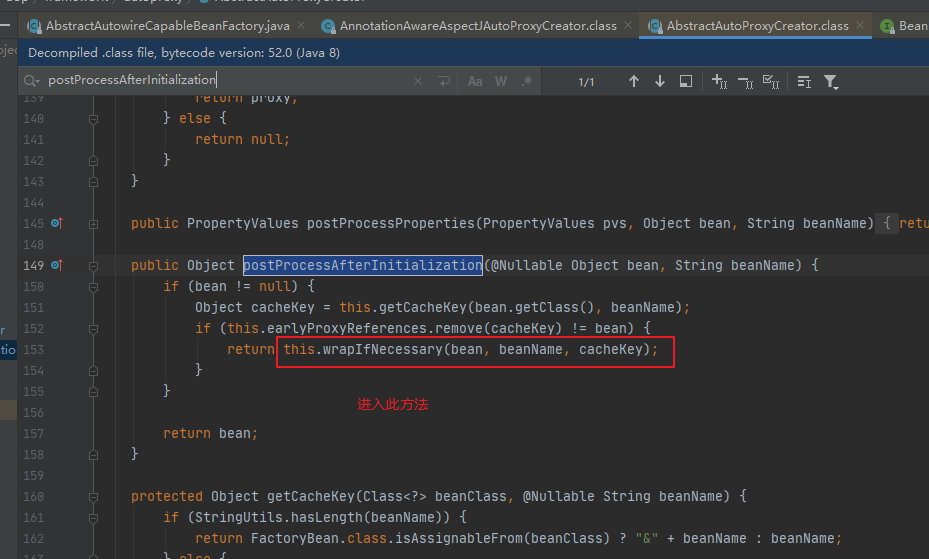Viewport: 929px width, 559px height.
Task: Go to previous occurrence arrow
Action: pos(633,81)
